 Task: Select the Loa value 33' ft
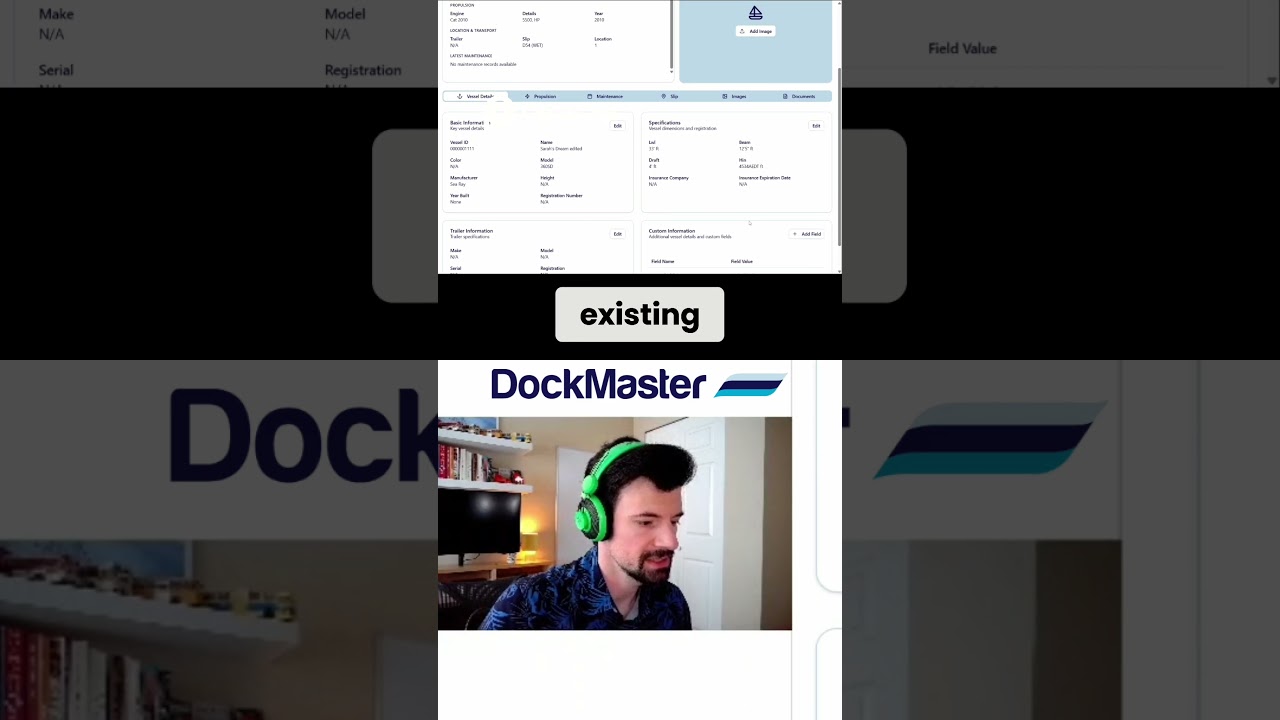point(654,149)
